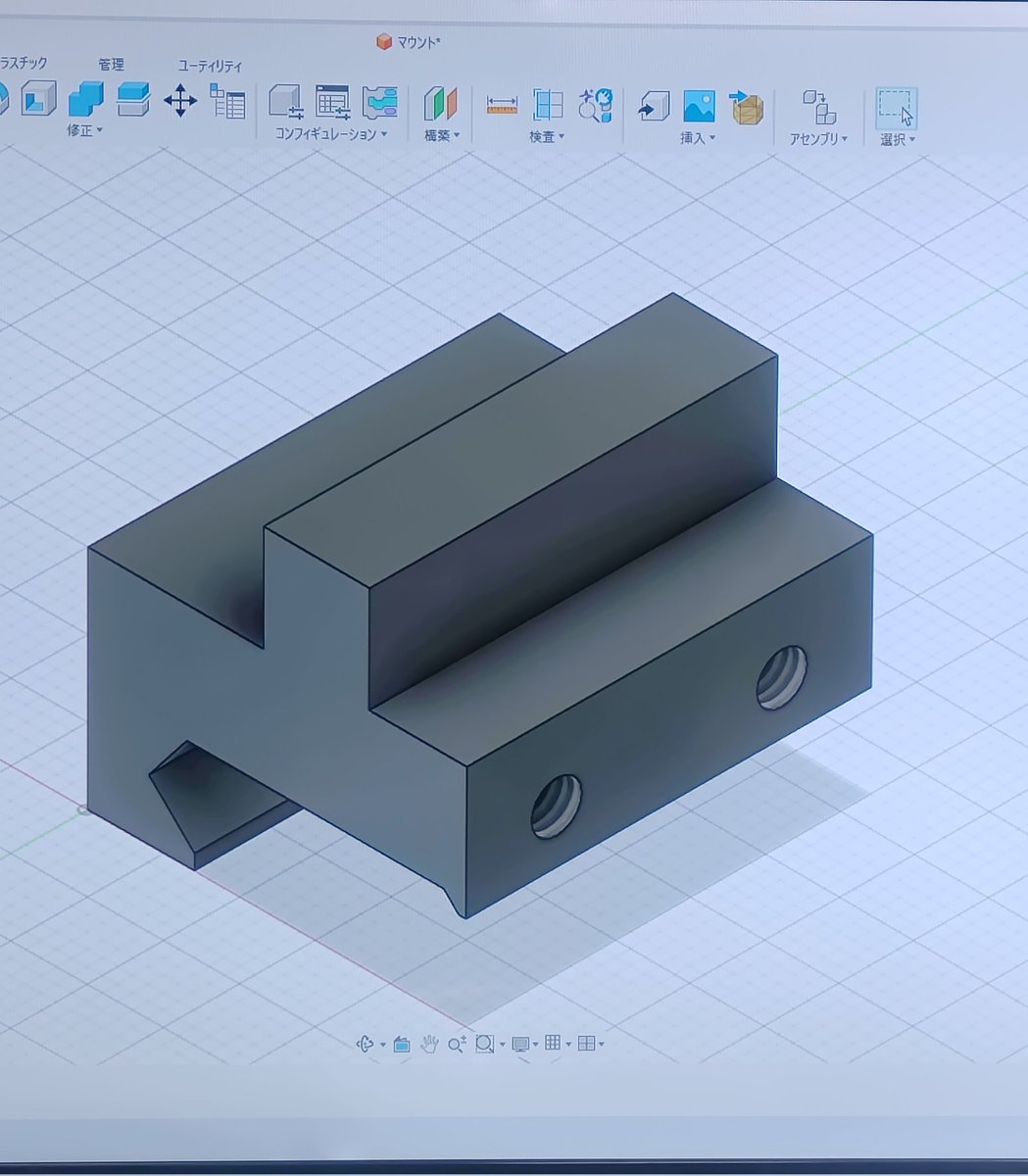Open the コンフィギュレーション dropdown
Image resolution: width=1028 pixels, height=1176 pixels.
tap(331, 134)
